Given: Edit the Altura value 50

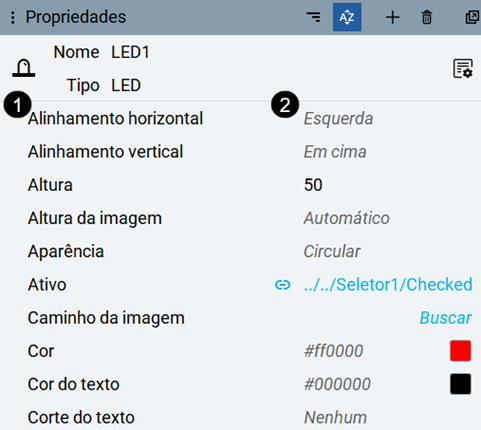Looking at the screenshot, I should (313, 185).
